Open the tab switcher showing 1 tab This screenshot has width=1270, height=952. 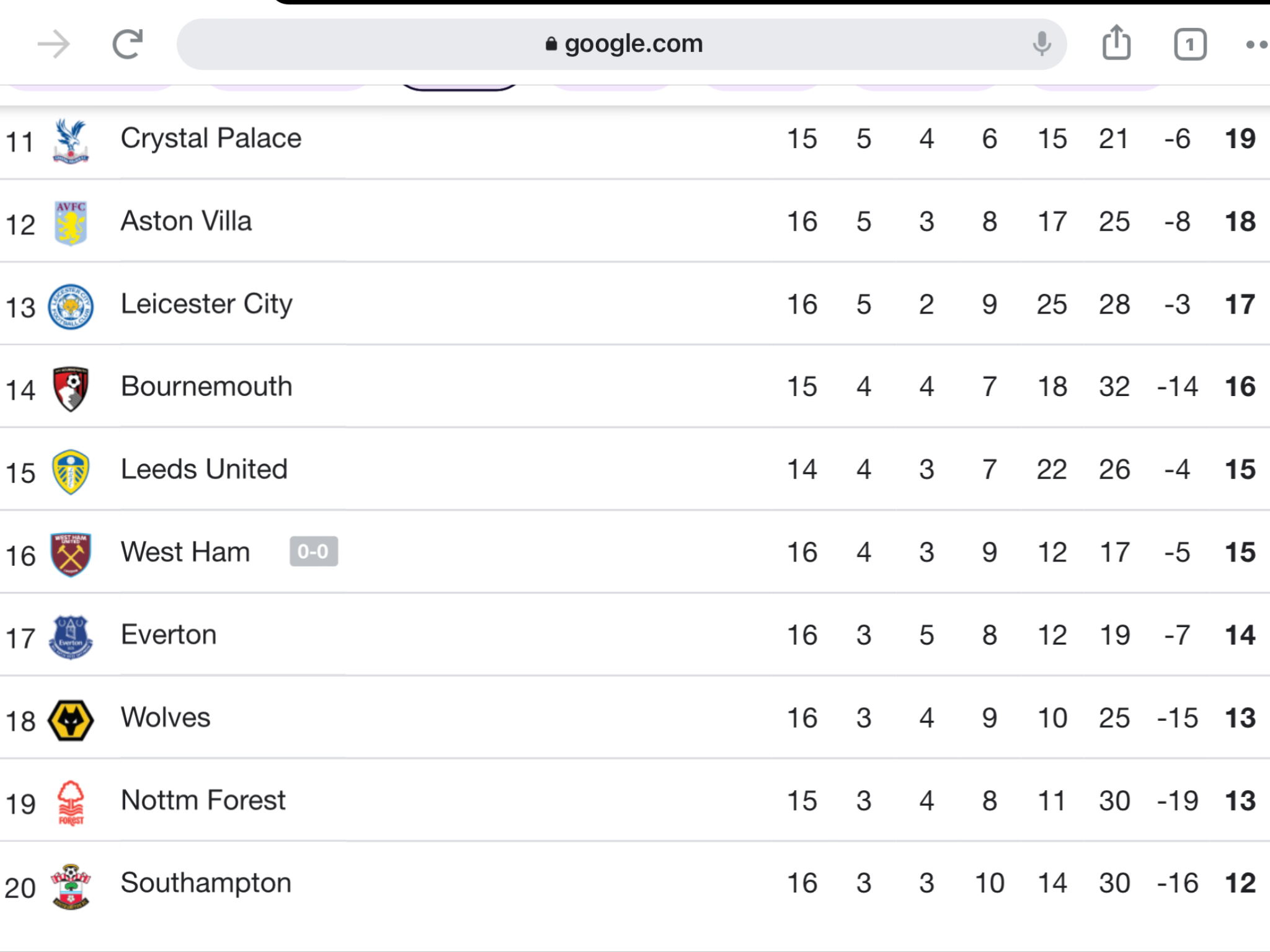pyautogui.click(x=1190, y=45)
